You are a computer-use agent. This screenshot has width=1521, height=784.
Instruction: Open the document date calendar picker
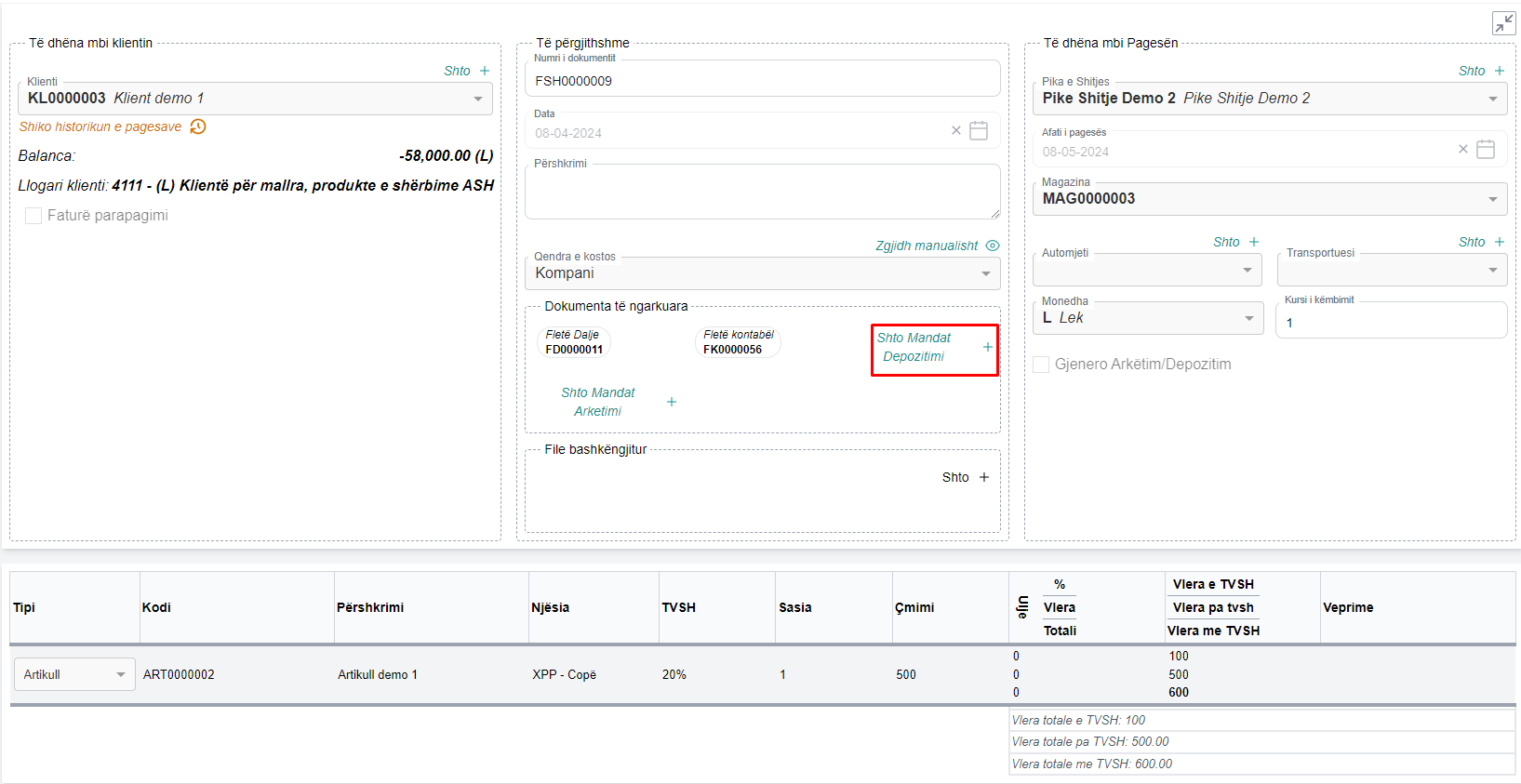point(979,131)
